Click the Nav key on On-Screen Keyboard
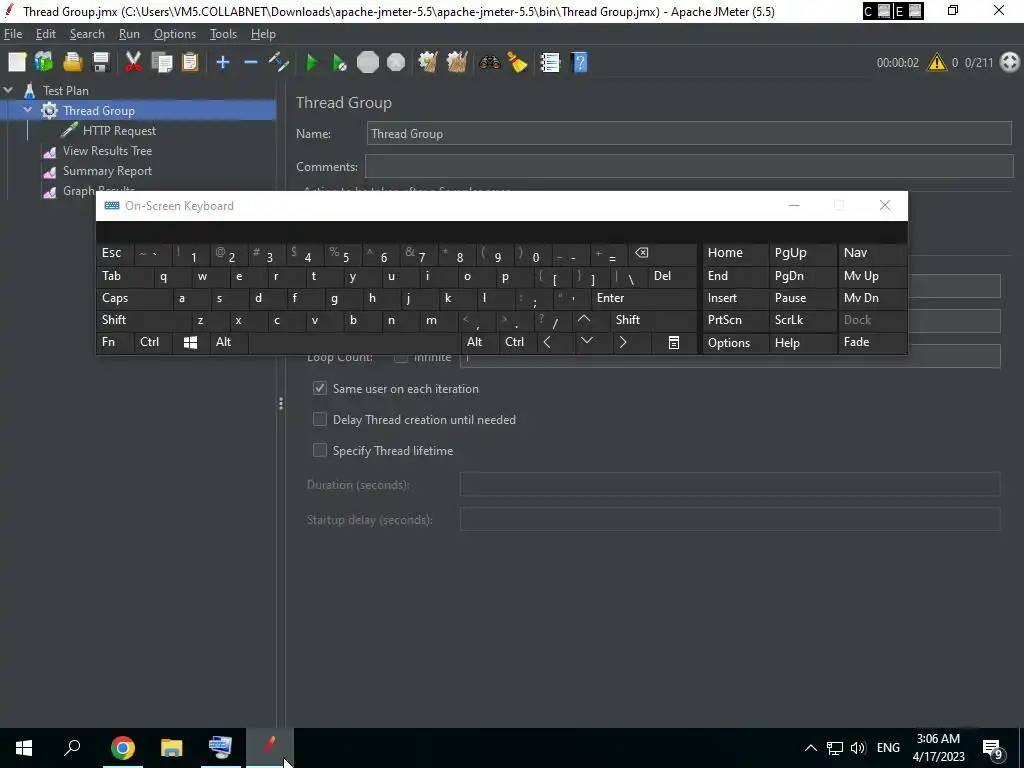The height and width of the screenshot is (768, 1024). tap(872, 253)
